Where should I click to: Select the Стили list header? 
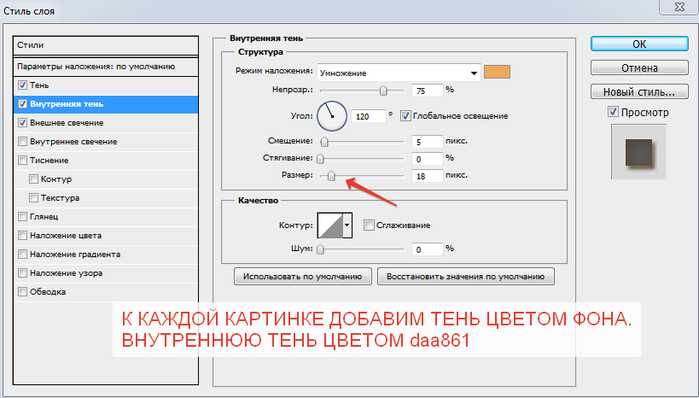click(x=106, y=45)
